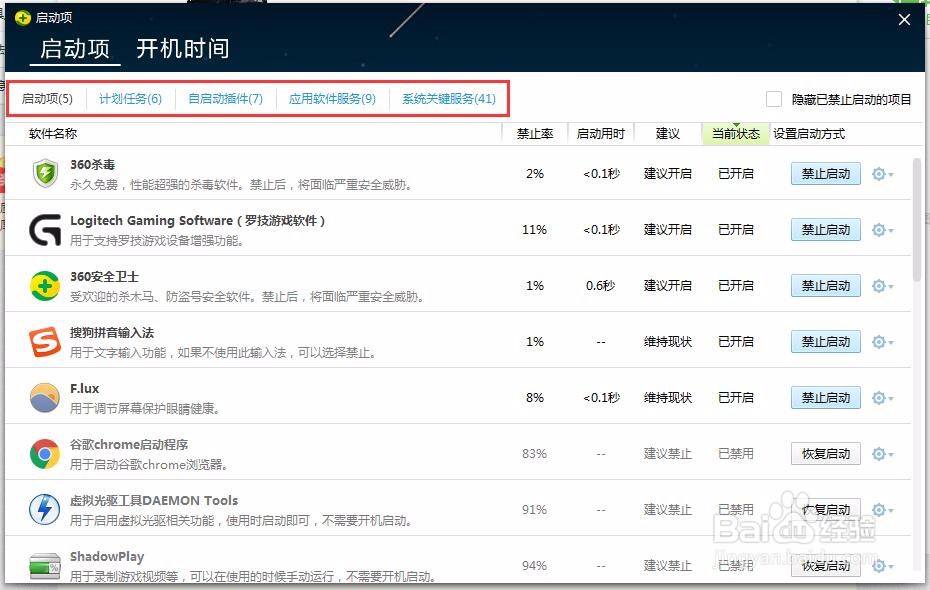930x590 pixels.
Task: Click 恢复启动 for 虚拟光驱工具DAEMON Tools
Action: (826, 509)
